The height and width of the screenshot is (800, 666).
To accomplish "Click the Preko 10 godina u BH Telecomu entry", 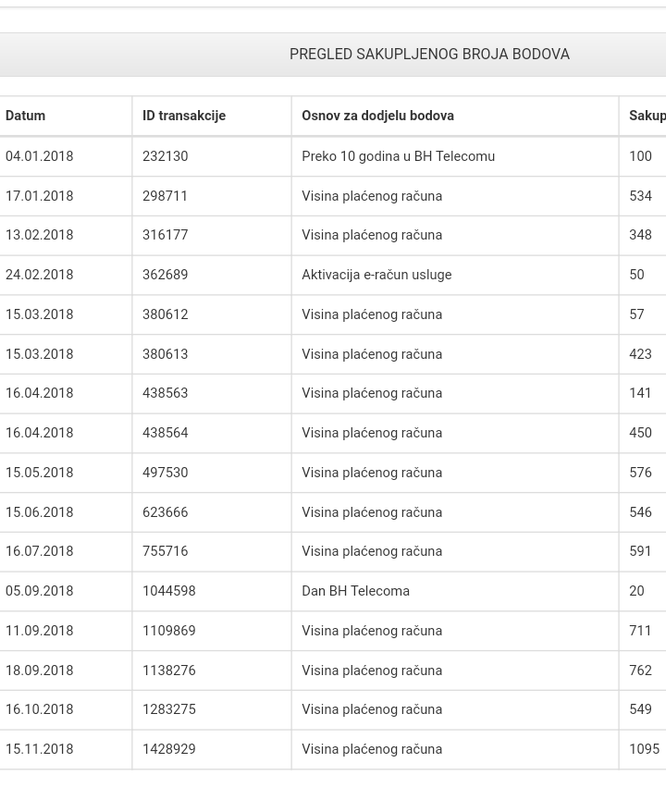I will (398, 156).
